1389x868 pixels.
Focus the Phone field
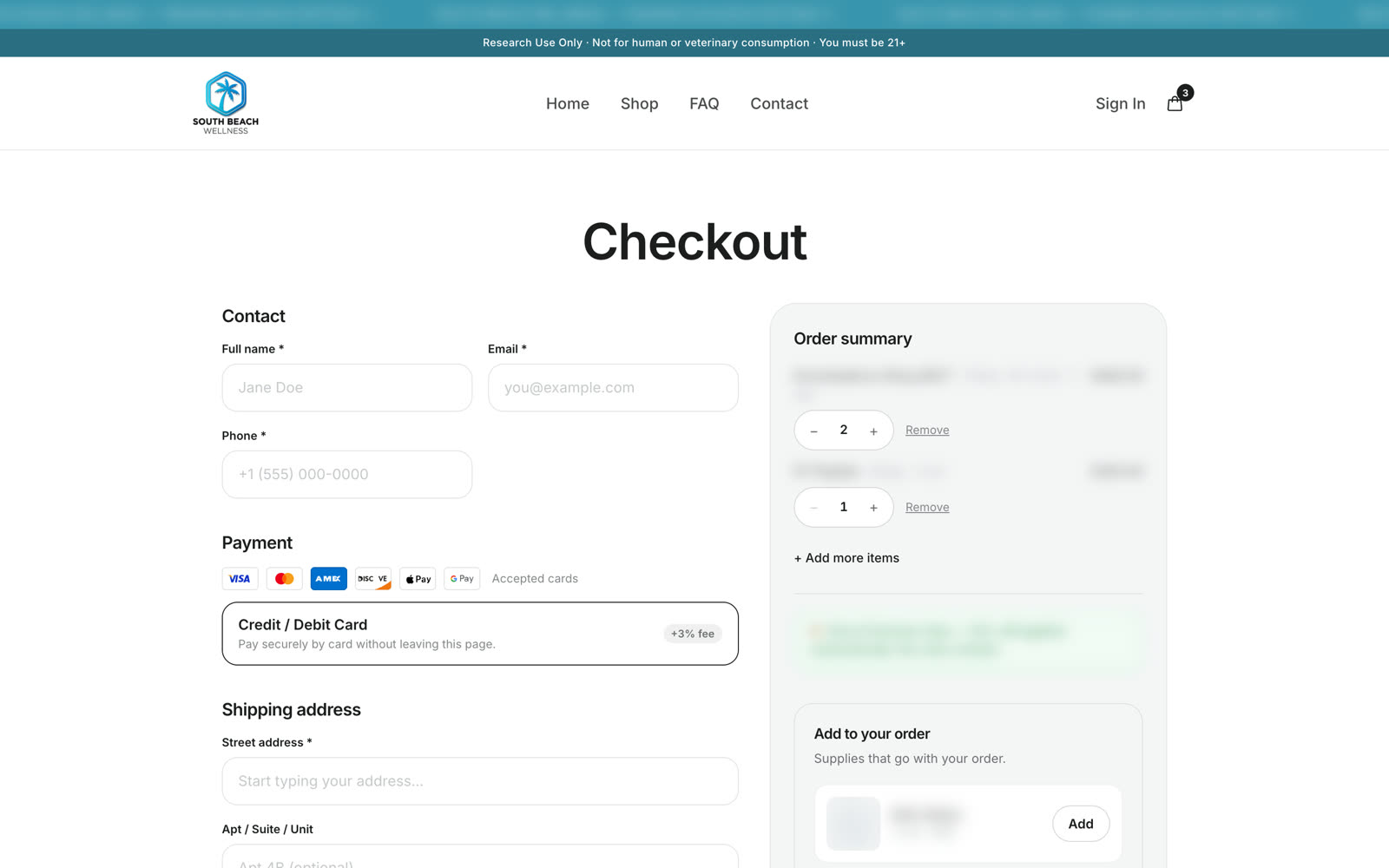(347, 474)
